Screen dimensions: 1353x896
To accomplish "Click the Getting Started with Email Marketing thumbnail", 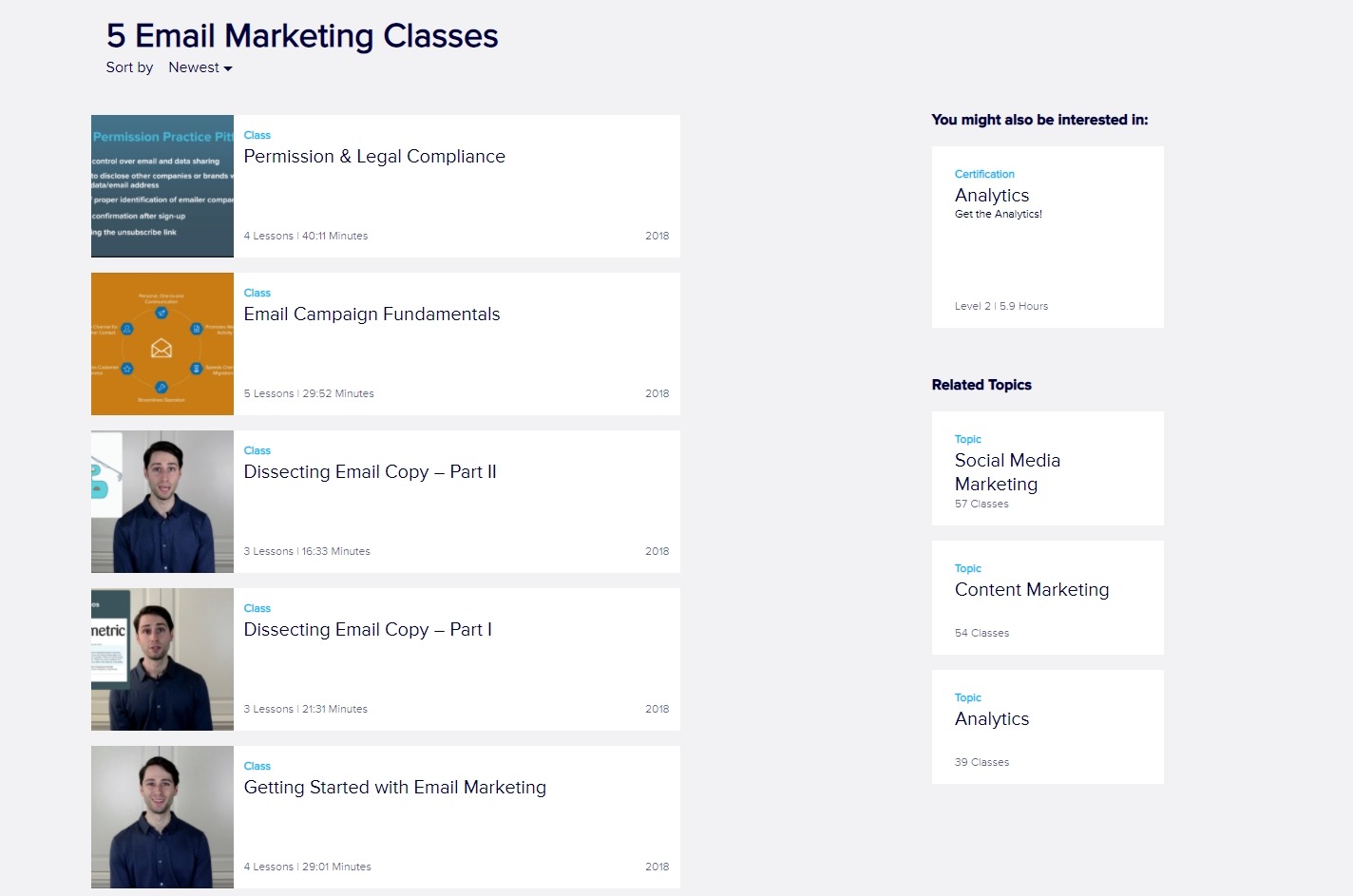I will click(162, 817).
